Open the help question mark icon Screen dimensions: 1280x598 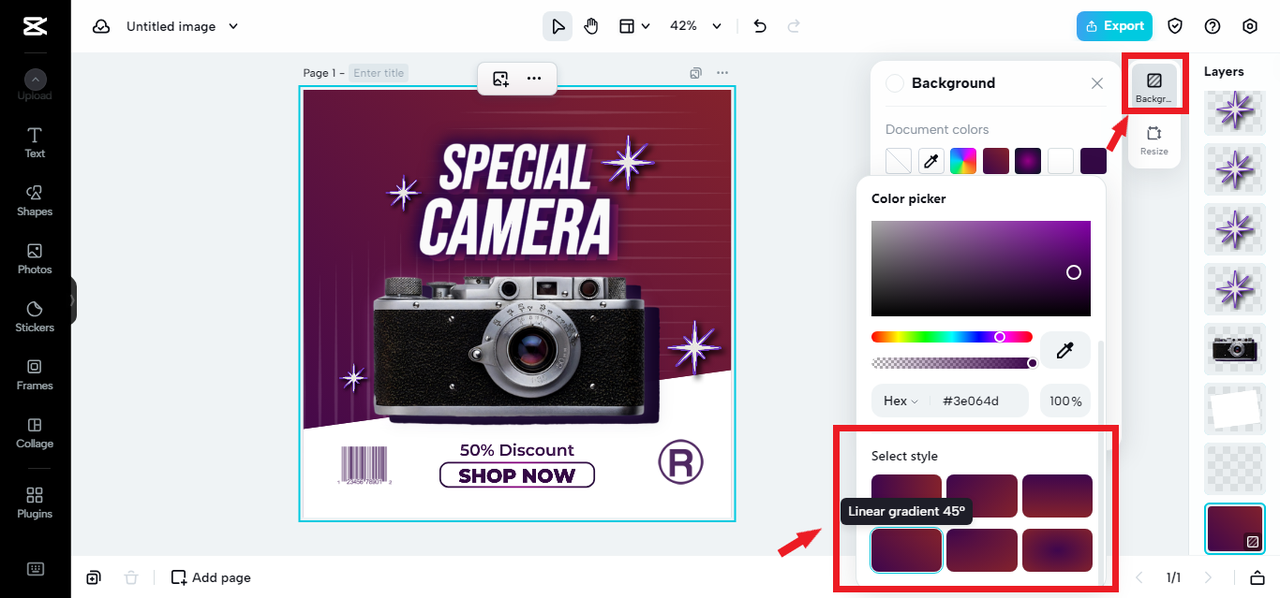pyautogui.click(x=1213, y=26)
